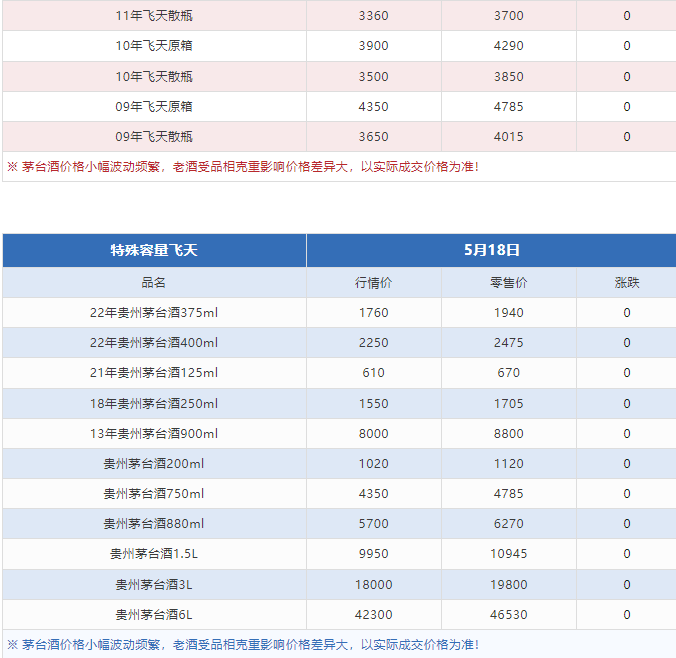The width and height of the screenshot is (676, 658).
Task: Click the 涨跌 value 0 for 11年飞天散瓶
Action: (x=627, y=16)
